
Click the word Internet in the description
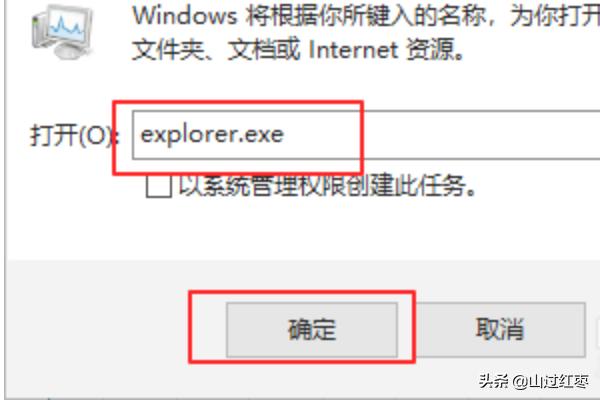click(x=353, y=50)
